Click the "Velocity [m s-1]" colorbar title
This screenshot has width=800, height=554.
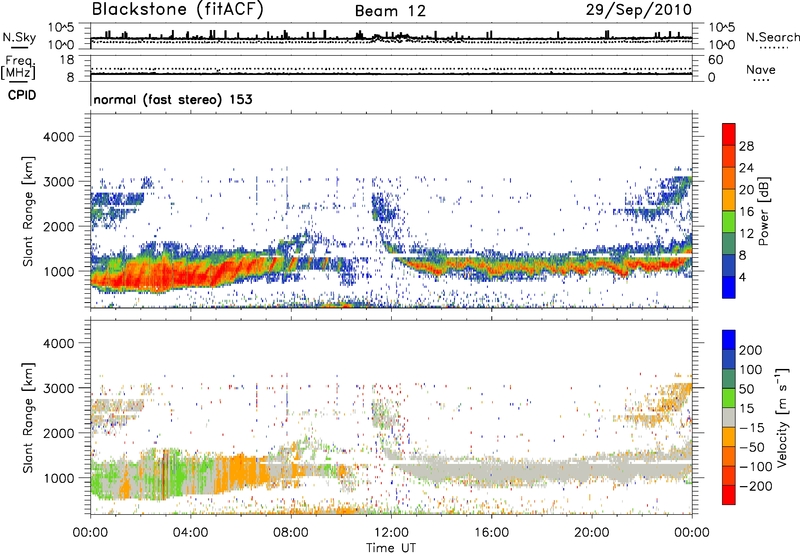(783, 417)
